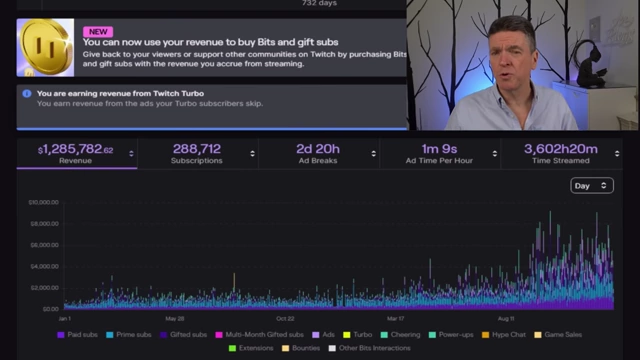
Task: Click the gold Bits coin image
Action: pos(45,47)
